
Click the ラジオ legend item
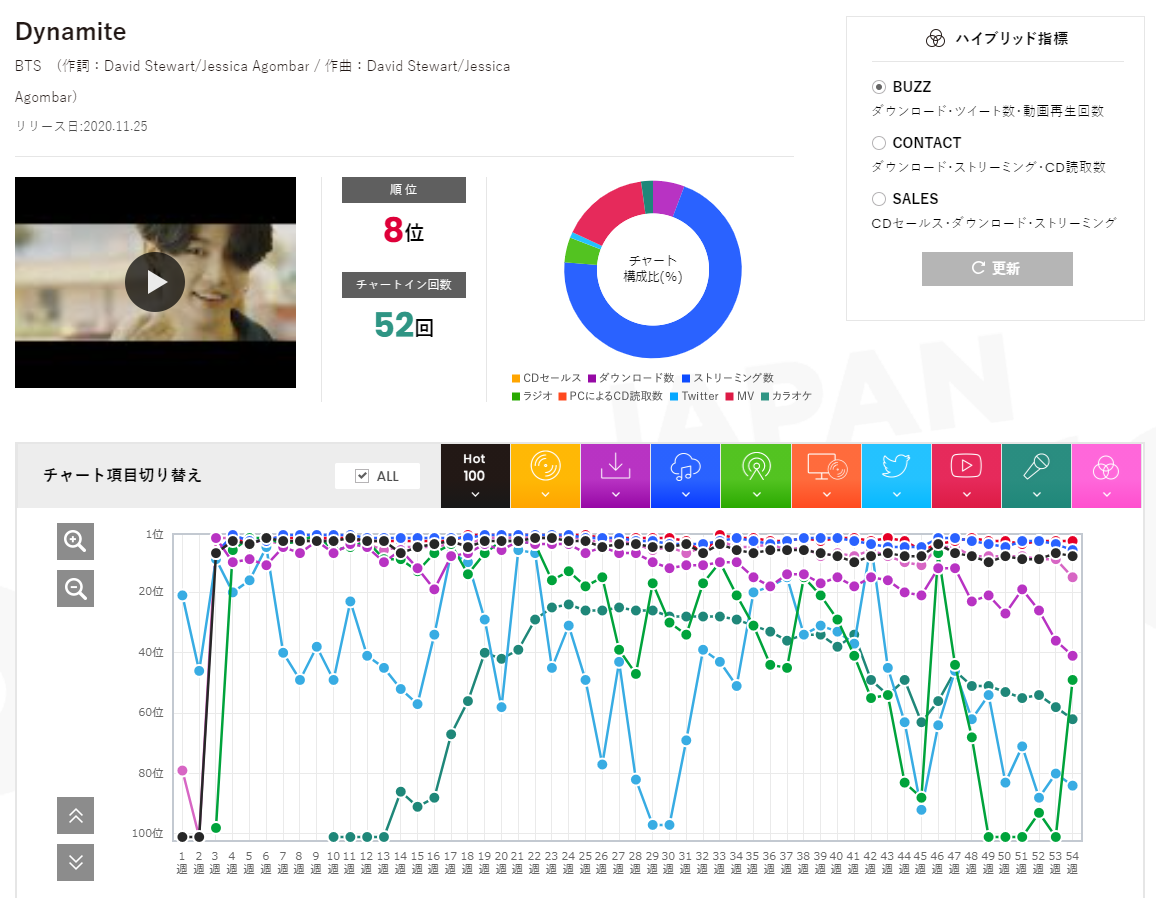coord(532,397)
